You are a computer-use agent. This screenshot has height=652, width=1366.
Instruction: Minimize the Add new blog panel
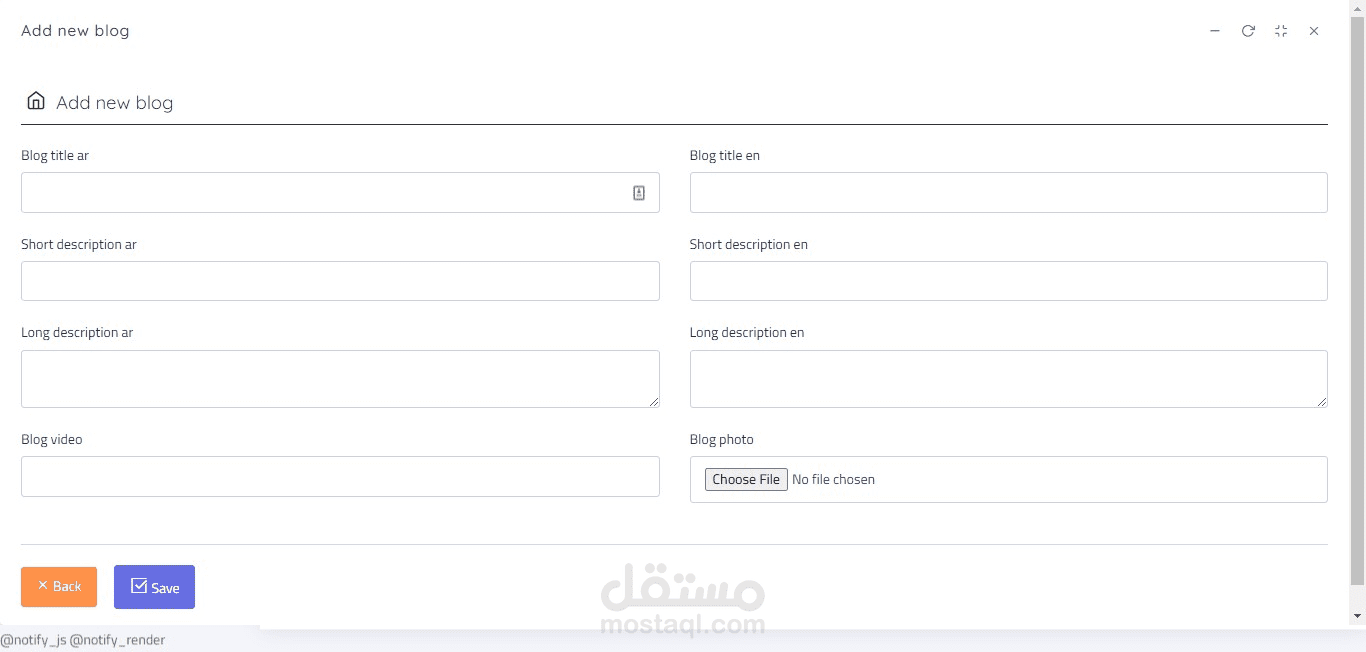1215,31
